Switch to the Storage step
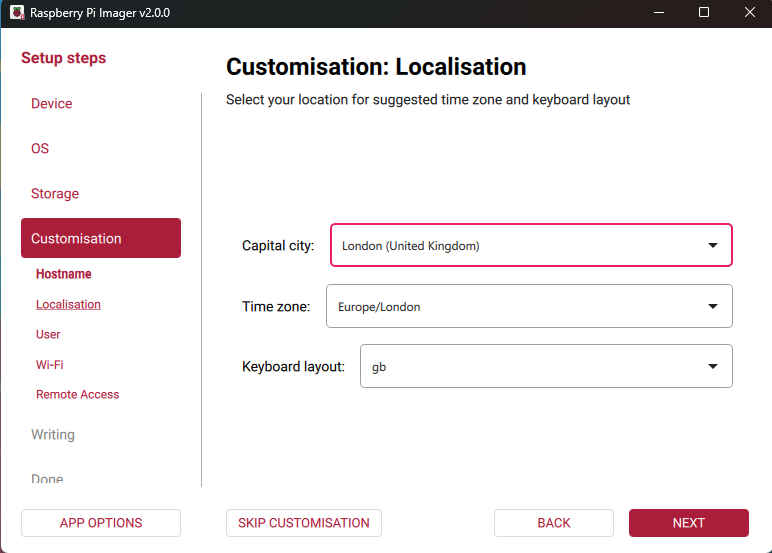This screenshot has height=553, width=772. (x=55, y=194)
